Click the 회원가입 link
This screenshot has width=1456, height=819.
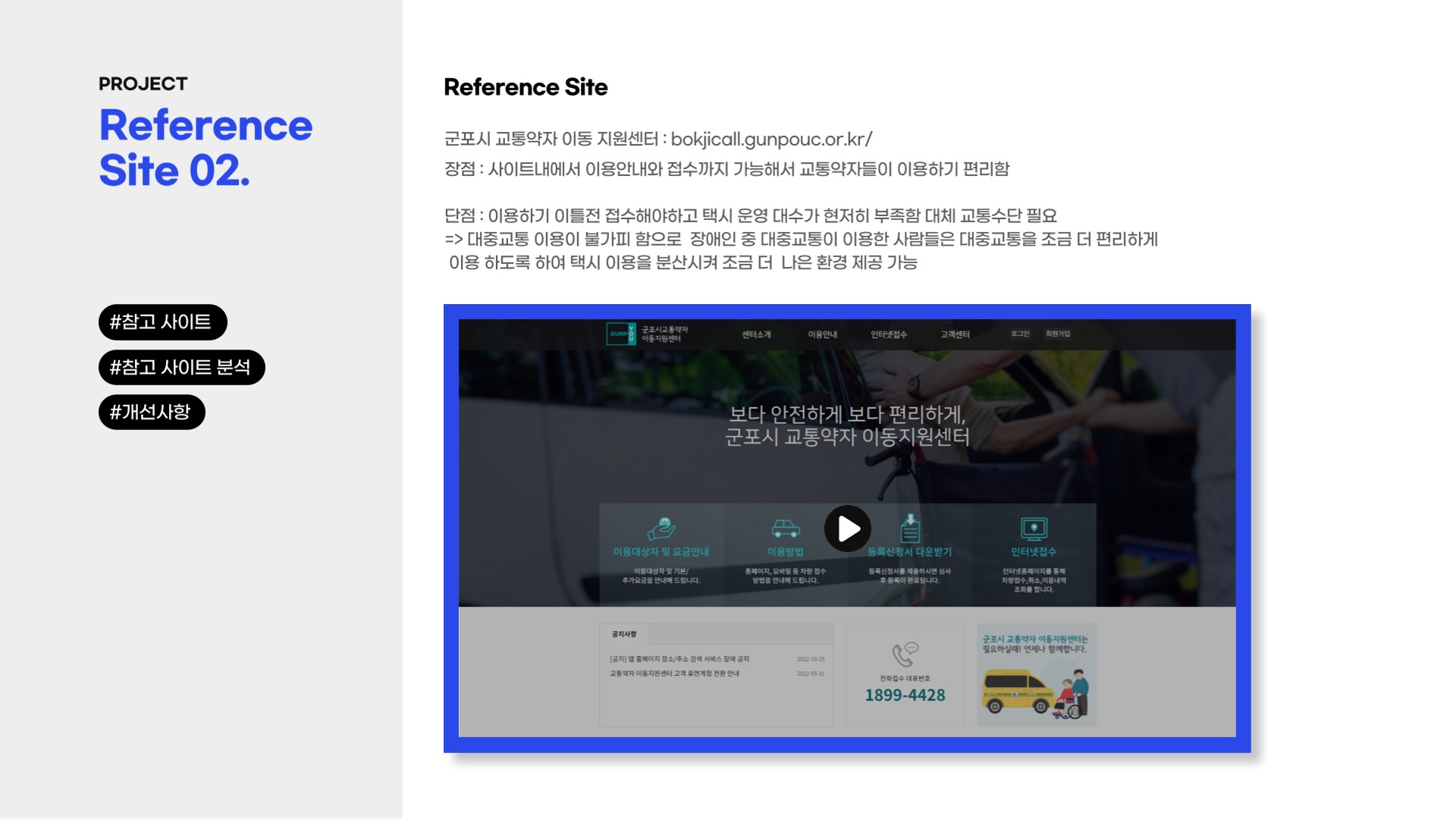click(x=1057, y=334)
